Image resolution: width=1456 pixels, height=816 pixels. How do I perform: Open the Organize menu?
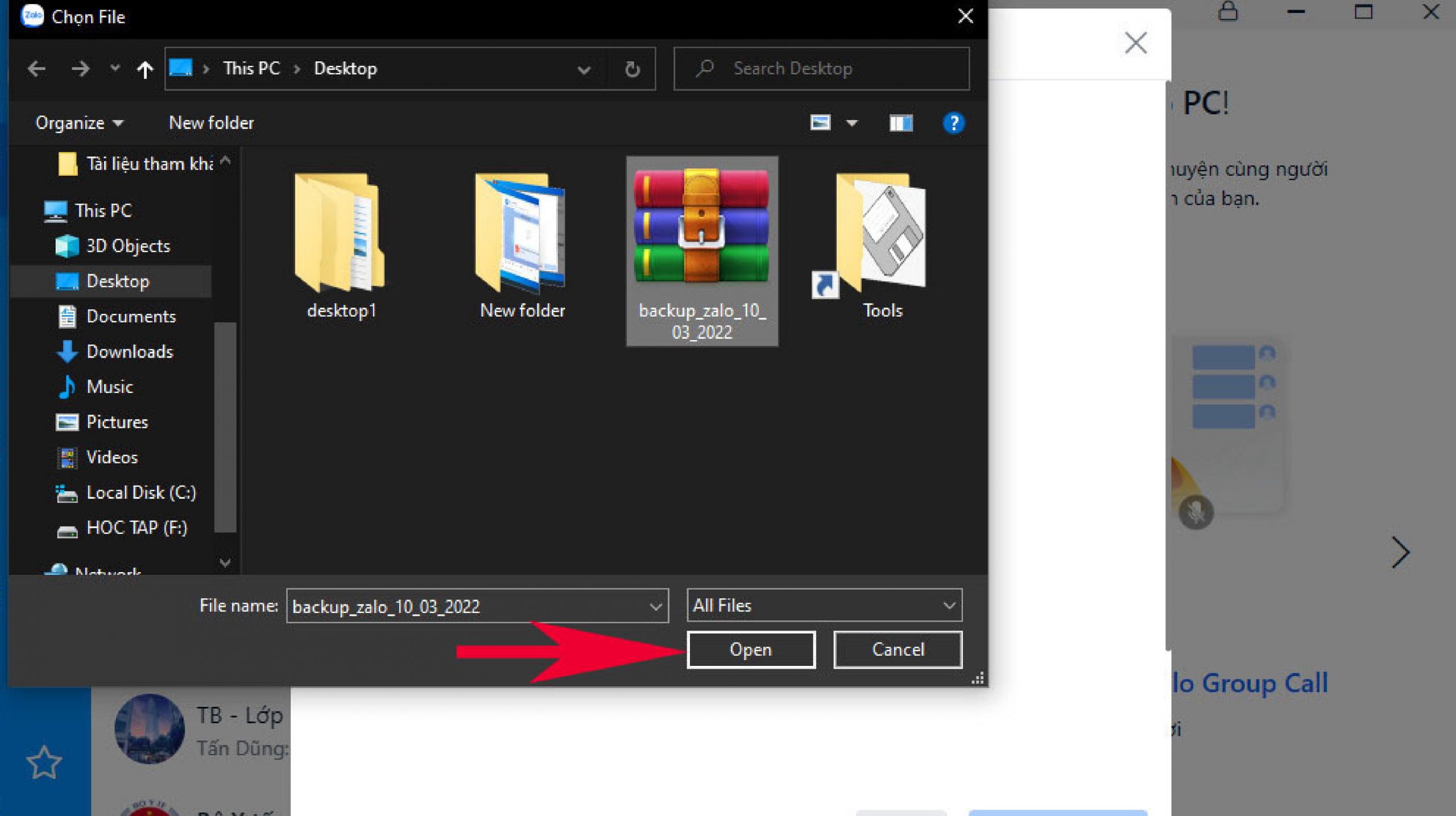coord(79,123)
